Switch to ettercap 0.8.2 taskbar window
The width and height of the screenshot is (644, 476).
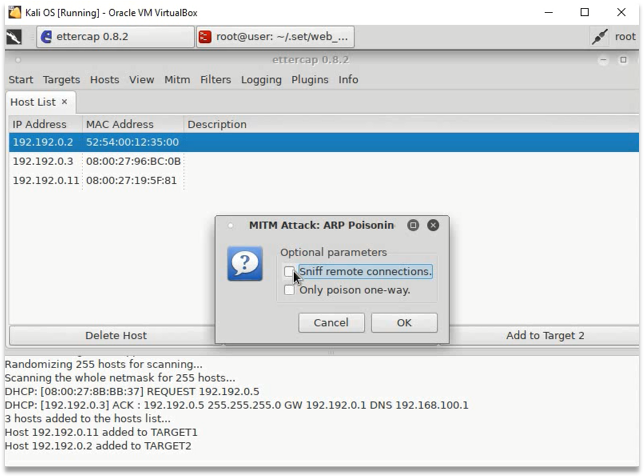click(x=115, y=37)
